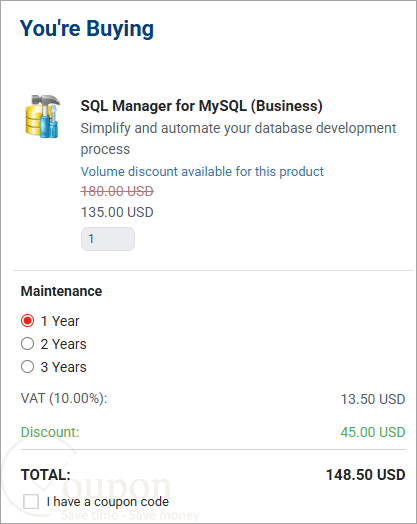The image size is (417, 524).
Task: Click the VAT (10.00%) label
Action: (64, 398)
